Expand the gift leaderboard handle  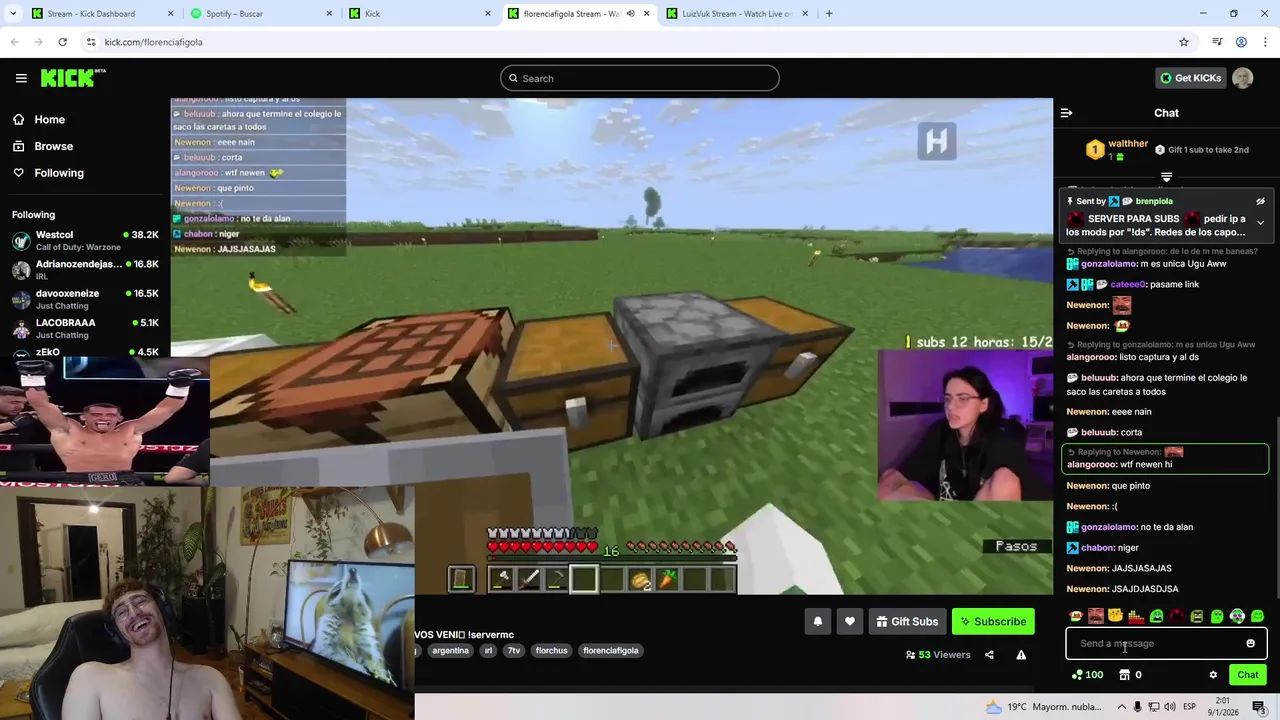1166,177
